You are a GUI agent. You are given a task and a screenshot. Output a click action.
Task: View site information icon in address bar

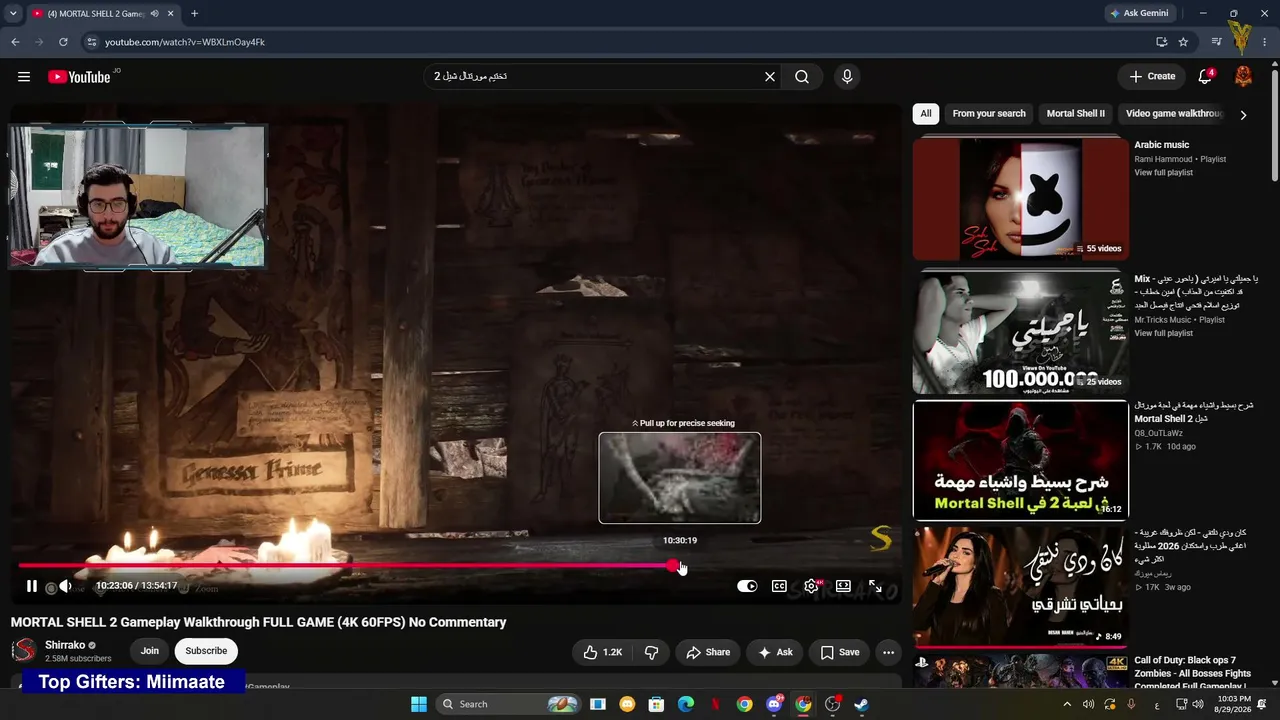[91, 42]
